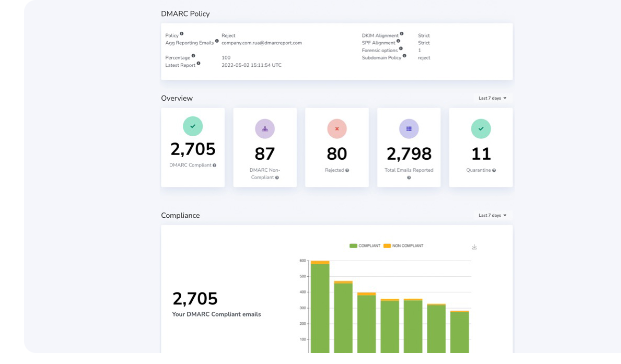
Task: Click the 2,798 total emails count
Action: (409, 154)
